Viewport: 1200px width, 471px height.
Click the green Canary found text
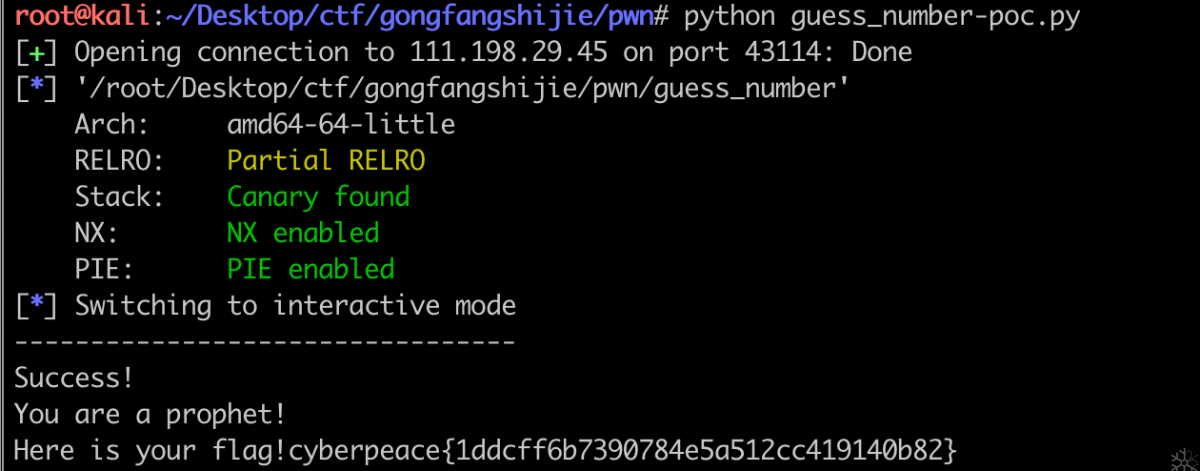pos(318,197)
